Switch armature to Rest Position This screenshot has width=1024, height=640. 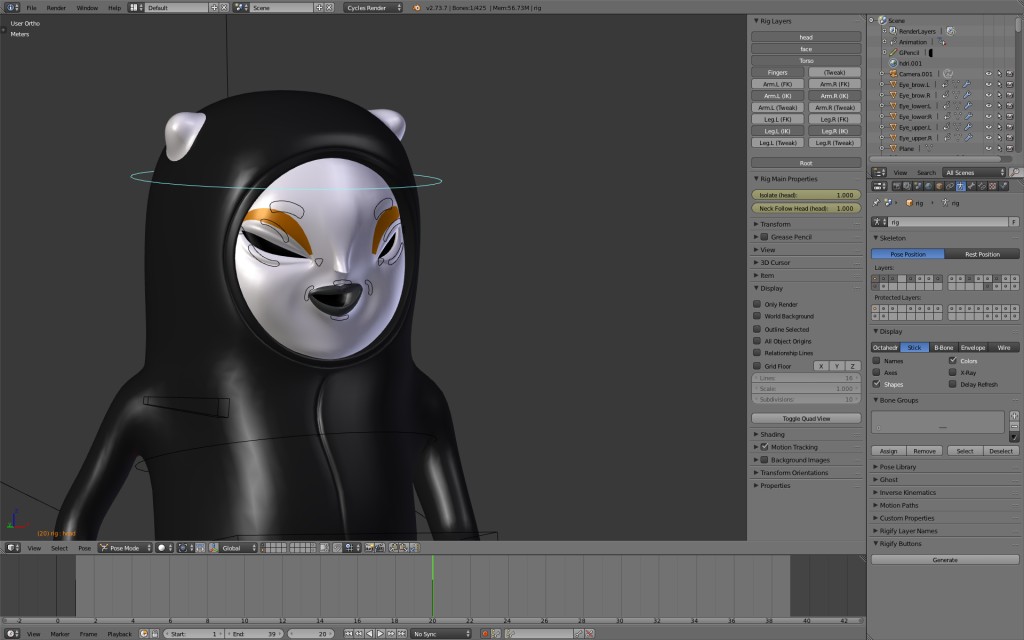(x=982, y=253)
